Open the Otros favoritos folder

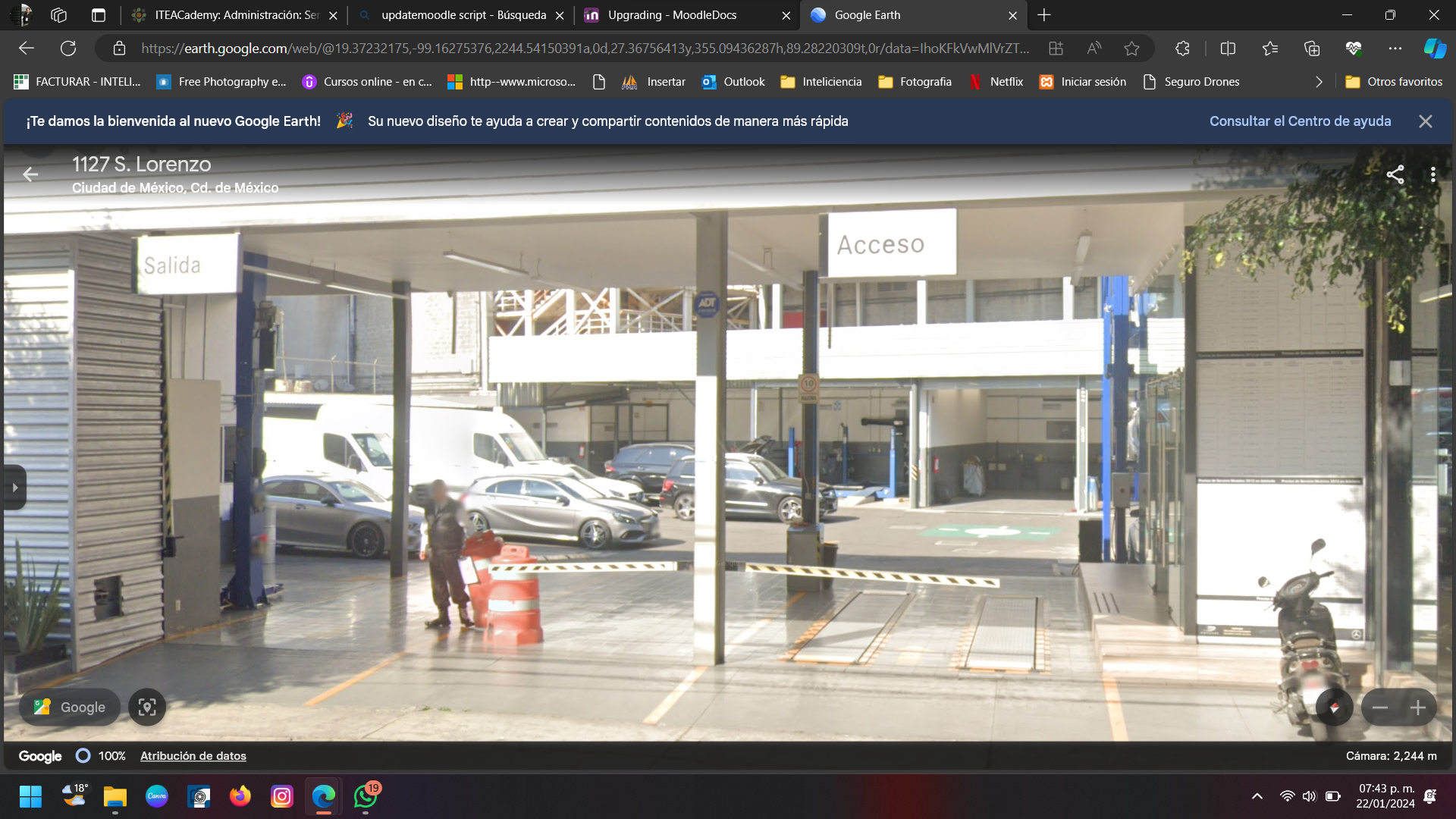(x=1393, y=82)
